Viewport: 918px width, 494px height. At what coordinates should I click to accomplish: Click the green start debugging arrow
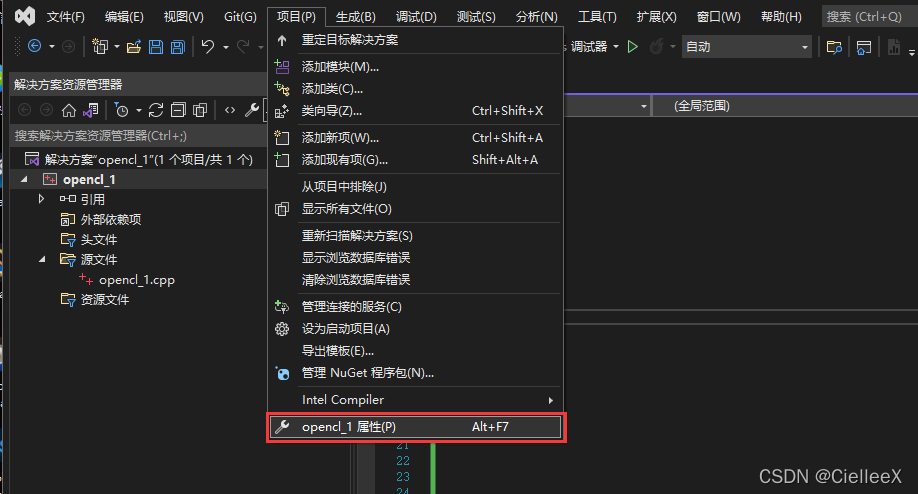coord(632,47)
